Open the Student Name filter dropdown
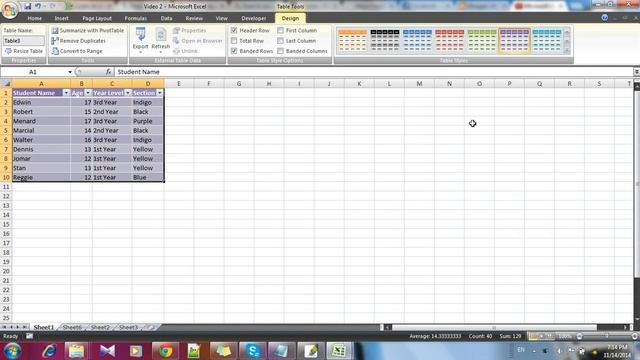 [x=66, y=93]
